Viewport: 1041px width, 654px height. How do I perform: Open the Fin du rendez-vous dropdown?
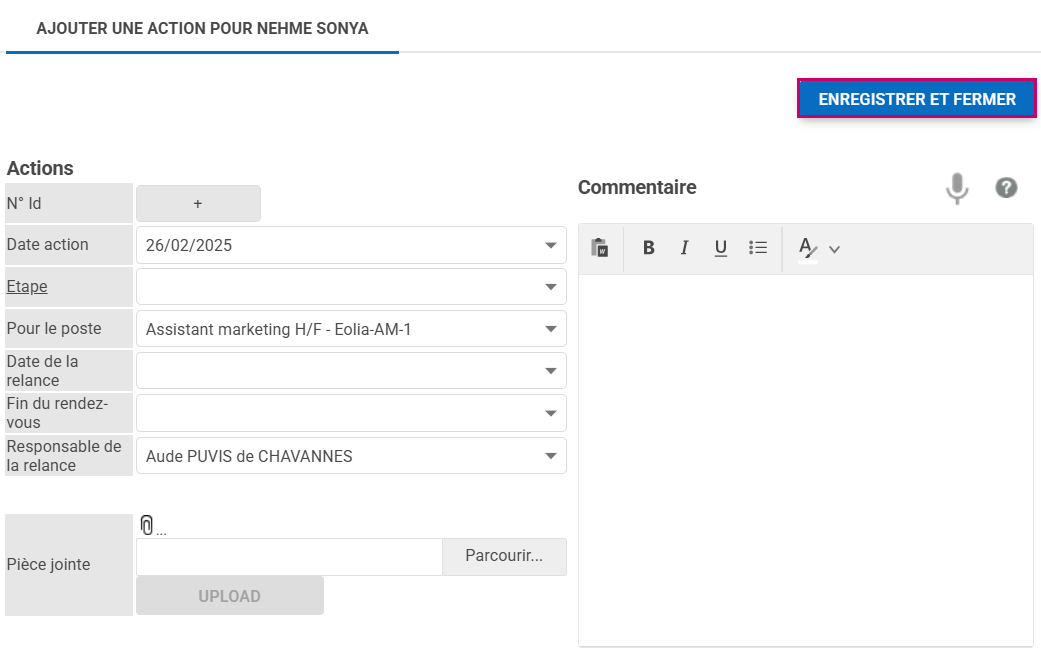click(550, 413)
